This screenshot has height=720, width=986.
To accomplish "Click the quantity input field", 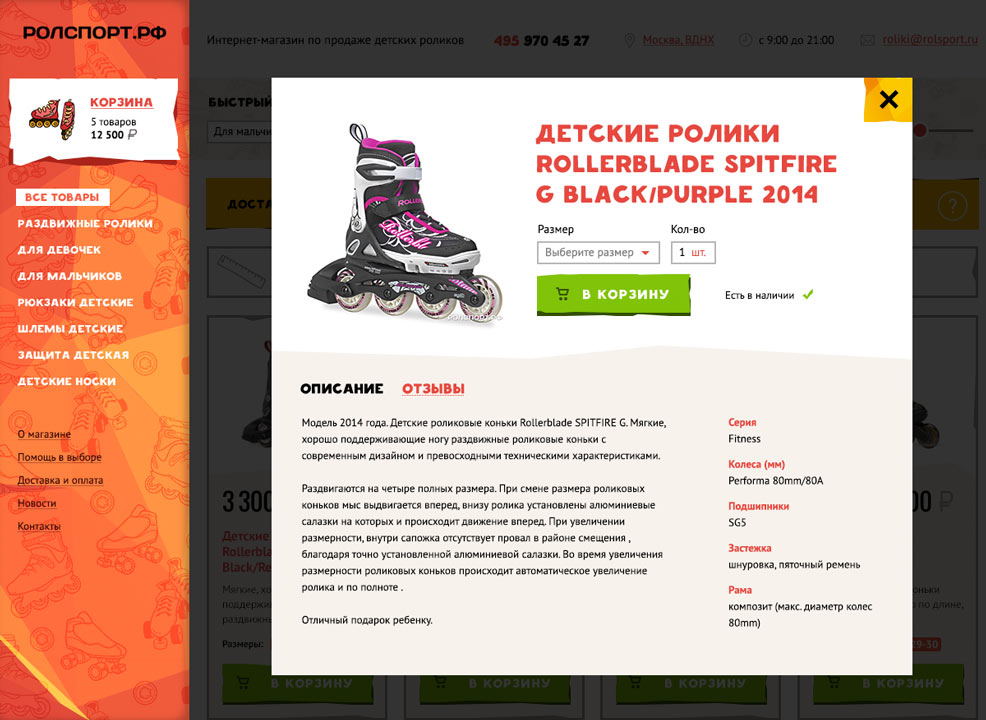I will (x=693, y=253).
